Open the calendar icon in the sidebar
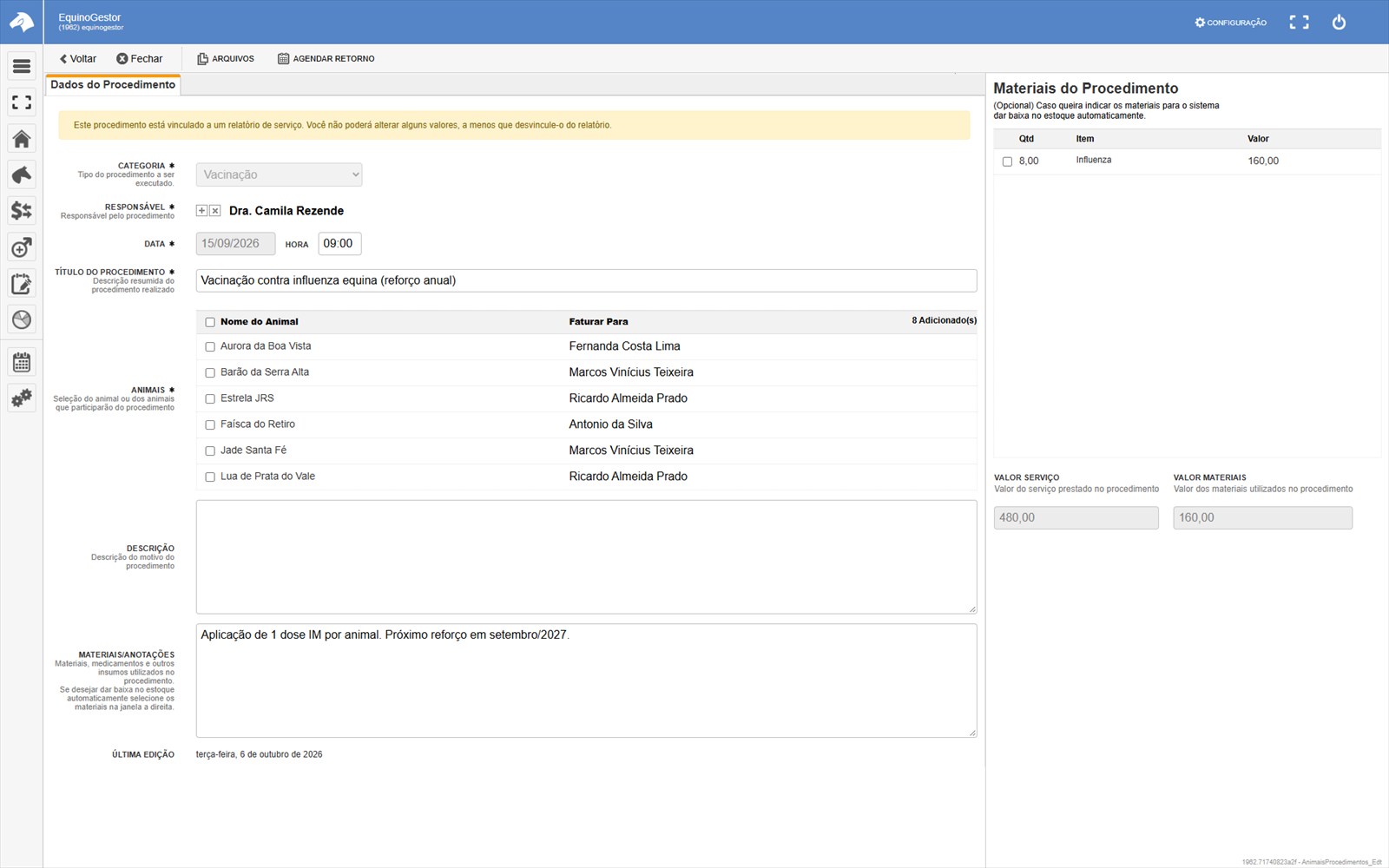 coord(22,362)
